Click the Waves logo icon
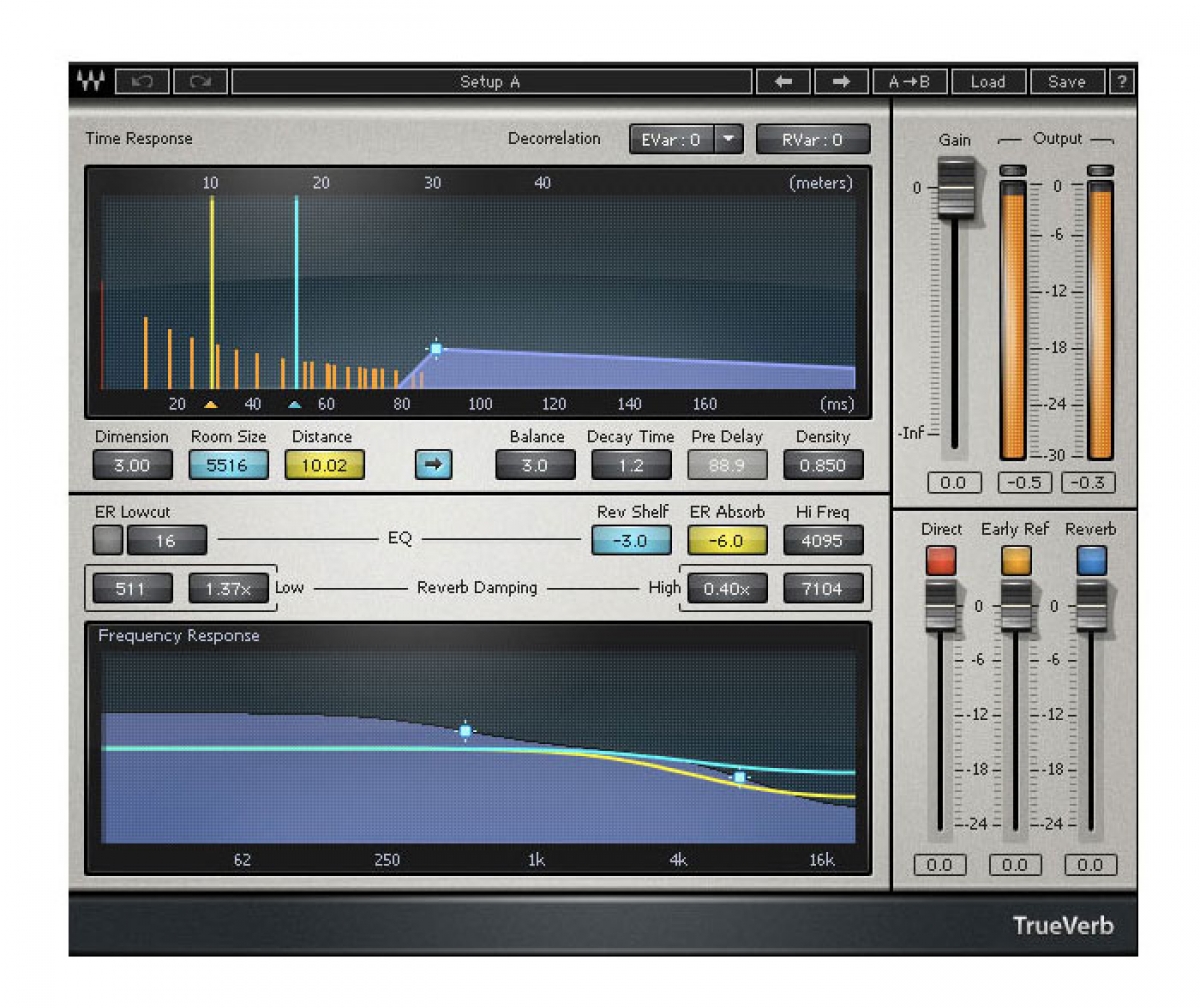Image resolution: width=1200 pixels, height=1008 pixels. coord(91,82)
